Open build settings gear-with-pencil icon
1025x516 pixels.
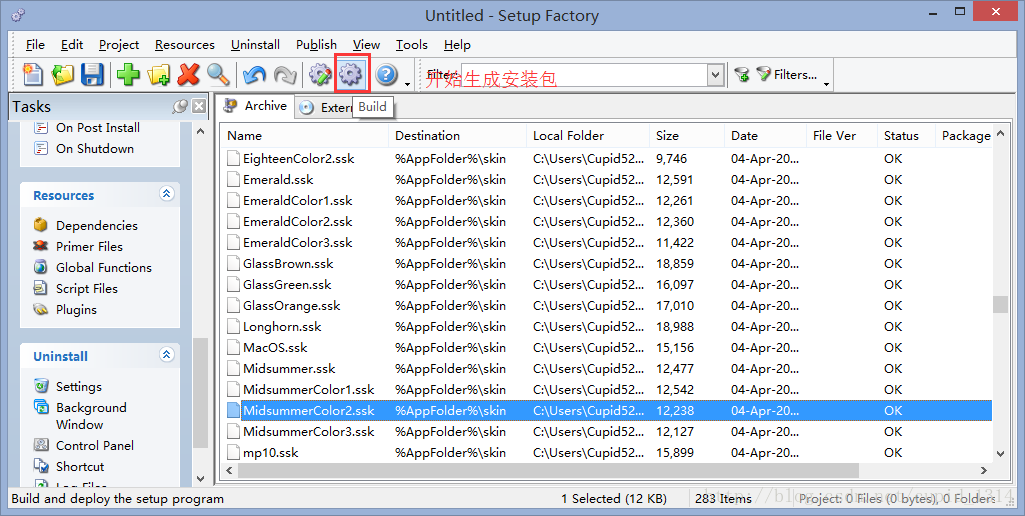(x=320, y=75)
